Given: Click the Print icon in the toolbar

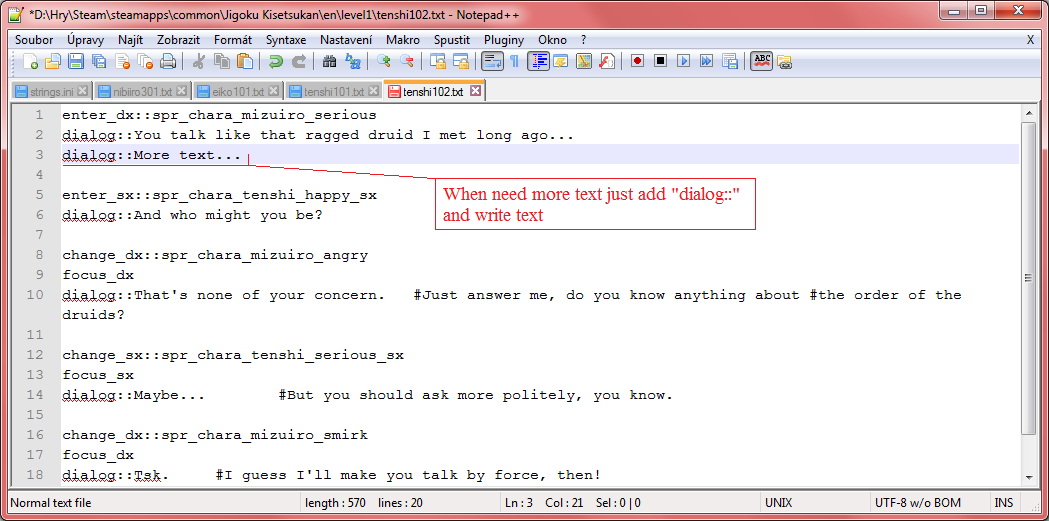Looking at the screenshot, I should pyautogui.click(x=168, y=62).
